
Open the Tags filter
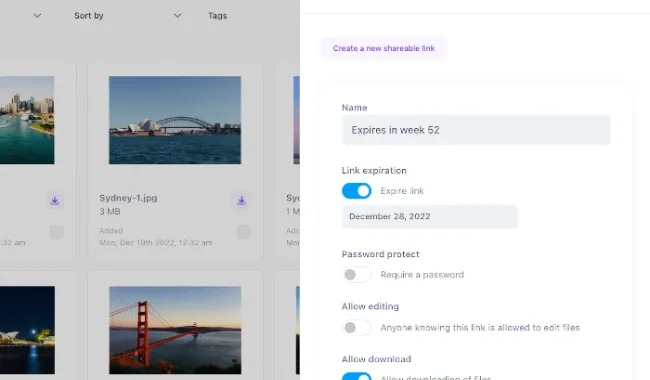tap(218, 16)
